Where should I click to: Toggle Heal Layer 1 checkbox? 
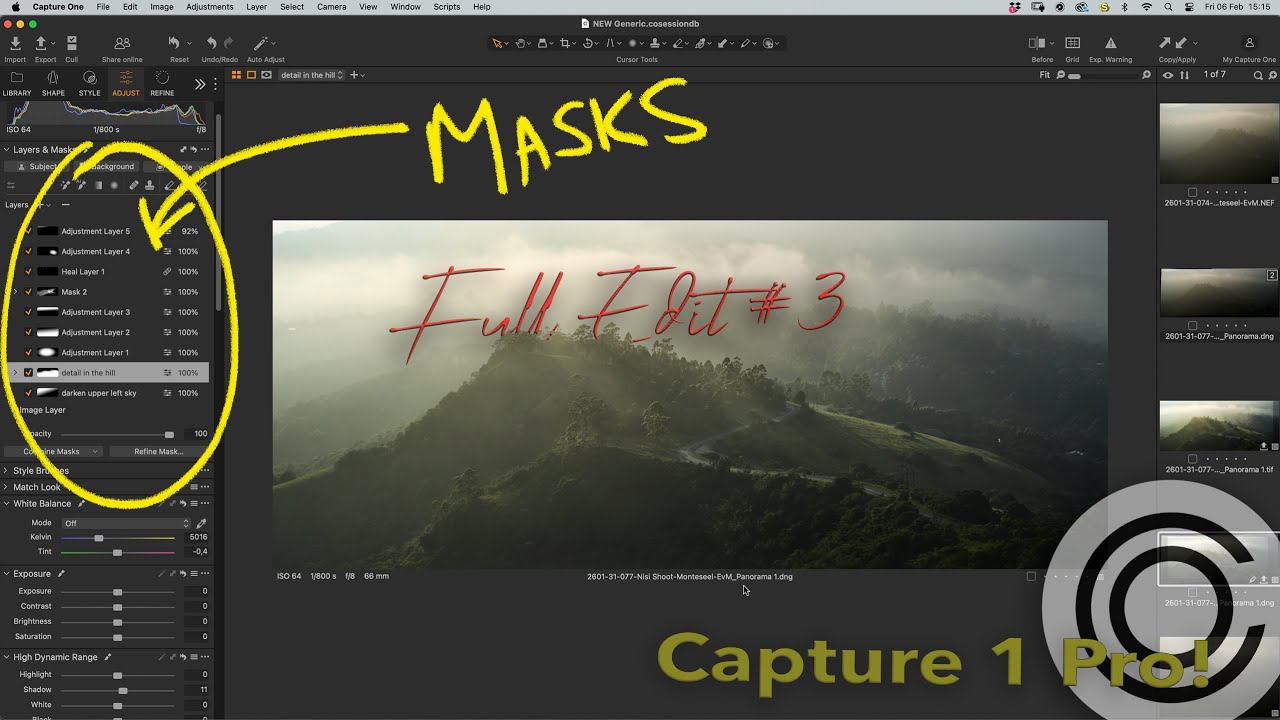coord(28,271)
